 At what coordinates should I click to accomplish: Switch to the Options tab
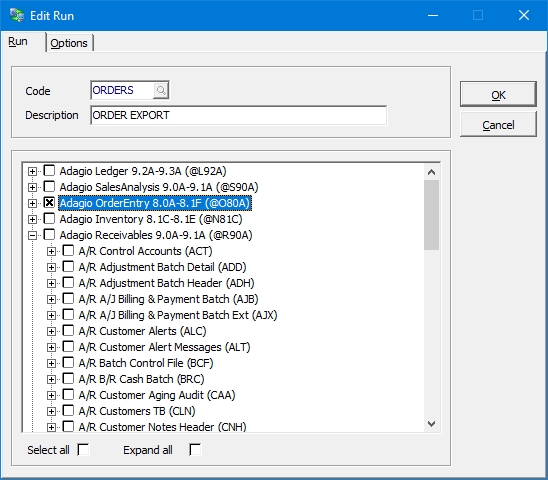69,43
